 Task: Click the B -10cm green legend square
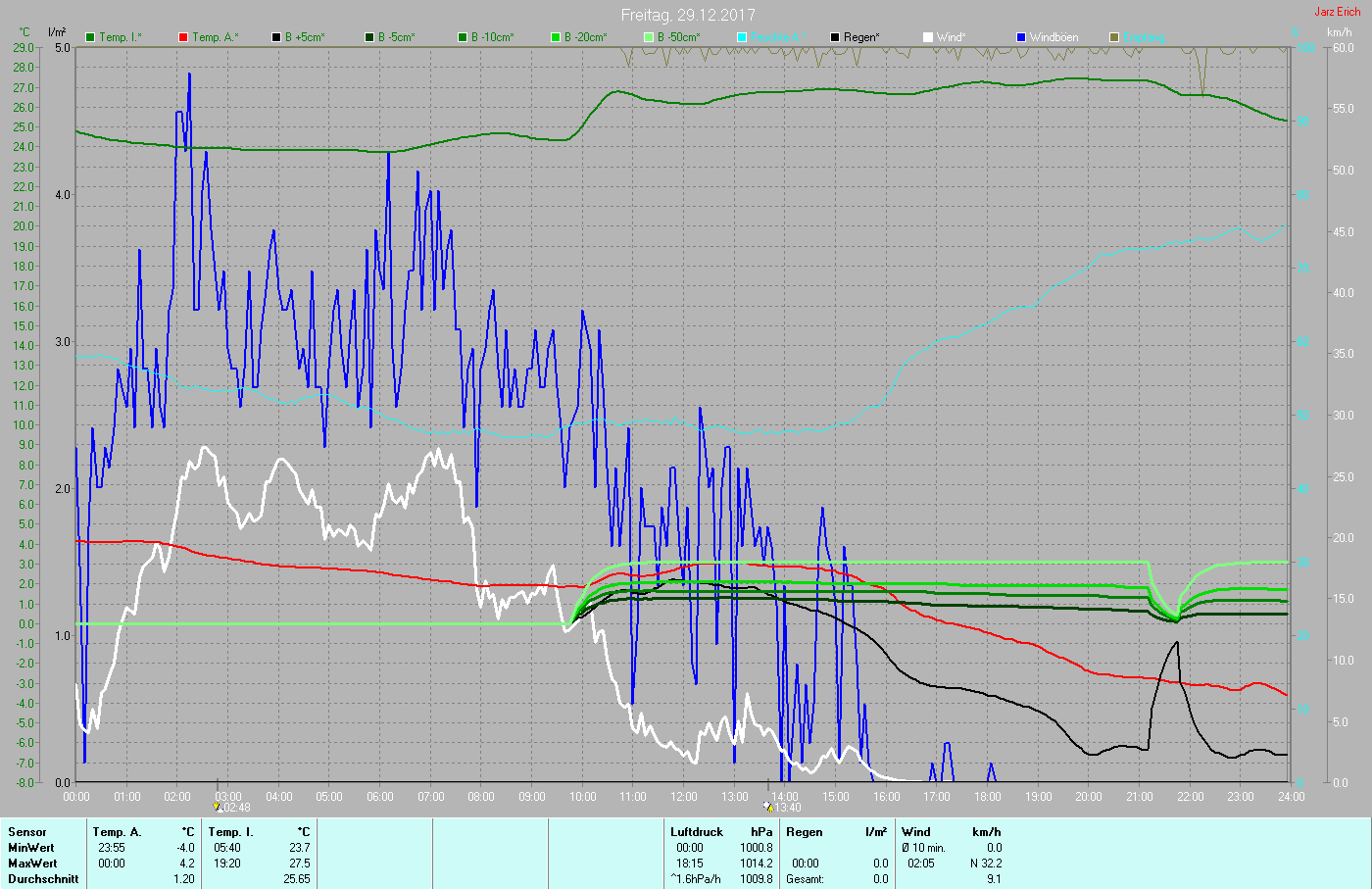(463, 37)
